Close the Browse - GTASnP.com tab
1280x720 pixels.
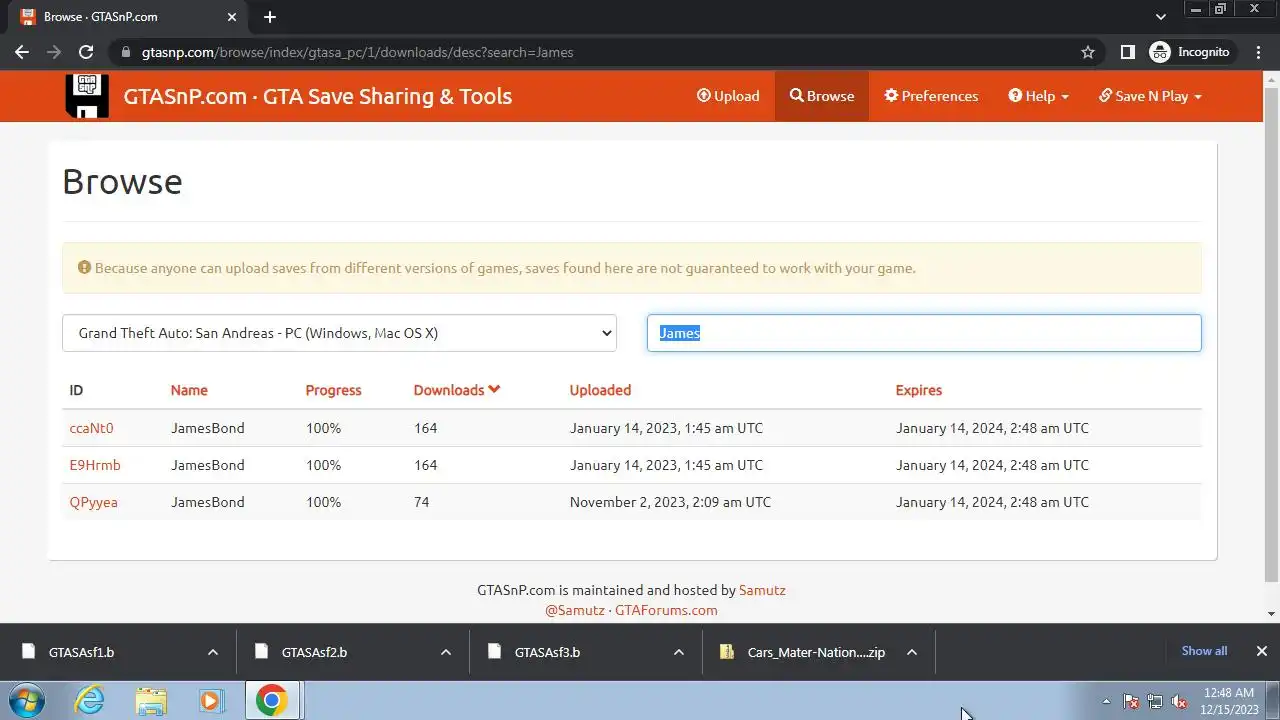[x=232, y=17]
